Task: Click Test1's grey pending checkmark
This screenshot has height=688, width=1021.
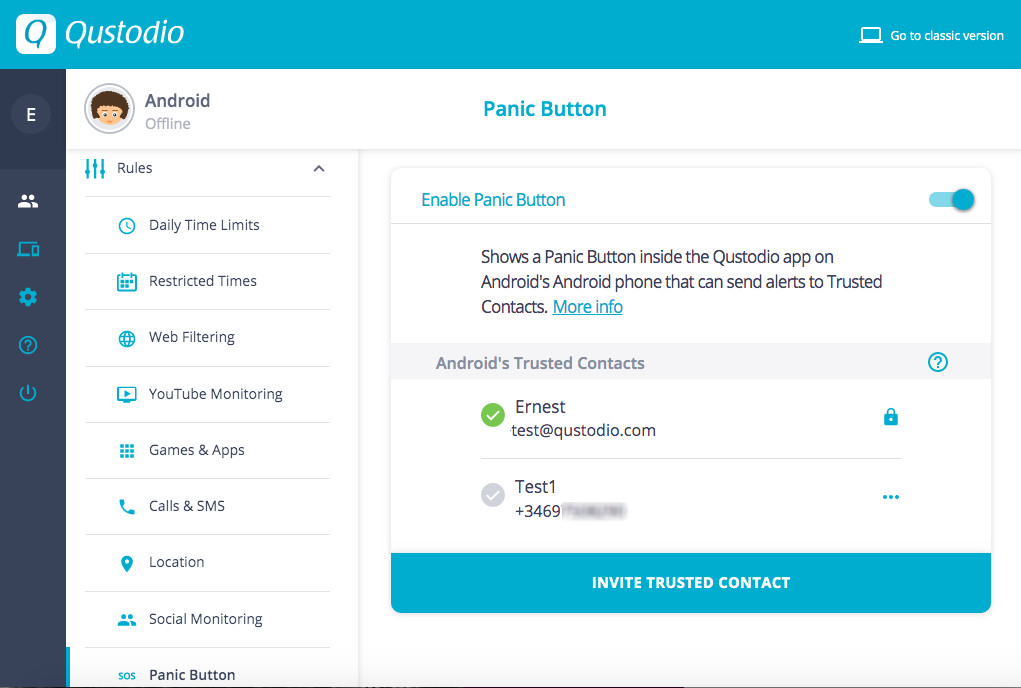Action: tap(493, 495)
